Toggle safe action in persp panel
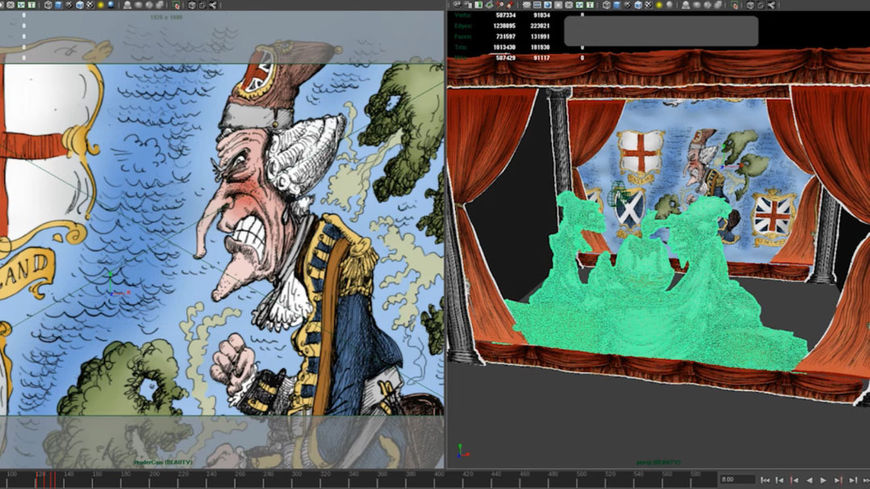The image size is (870, 489). (x=580, y=4)
